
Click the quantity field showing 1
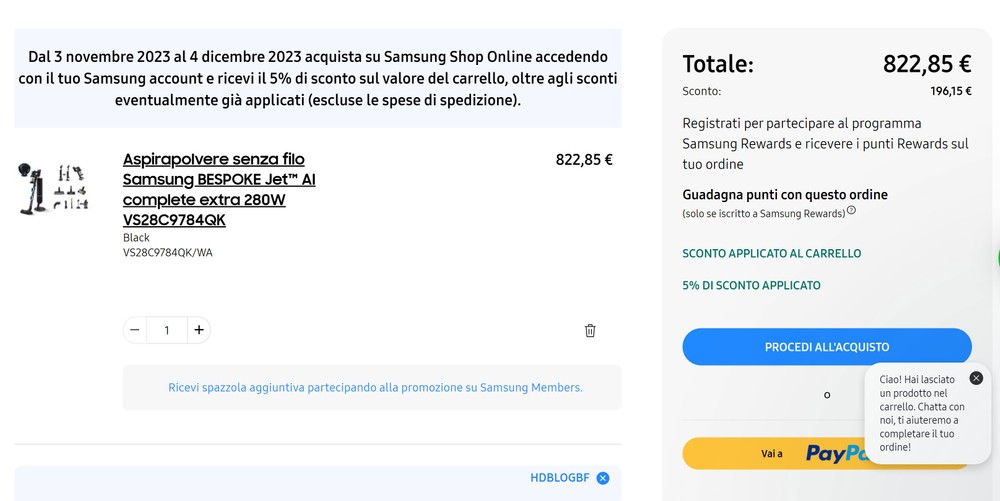(x=167, y=330)
